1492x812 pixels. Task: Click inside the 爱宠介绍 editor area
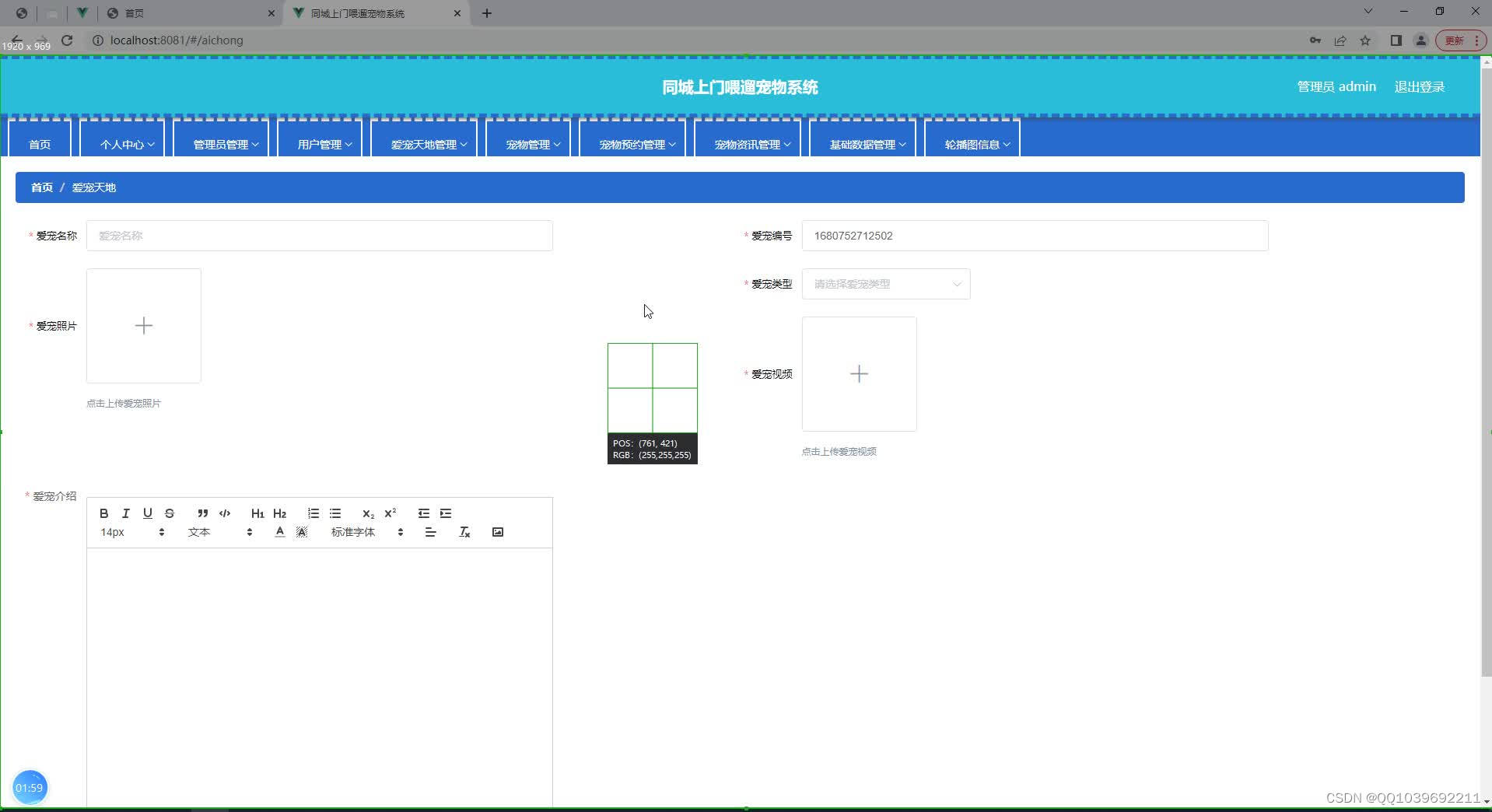pyautogui.click(x=320, y=677)
